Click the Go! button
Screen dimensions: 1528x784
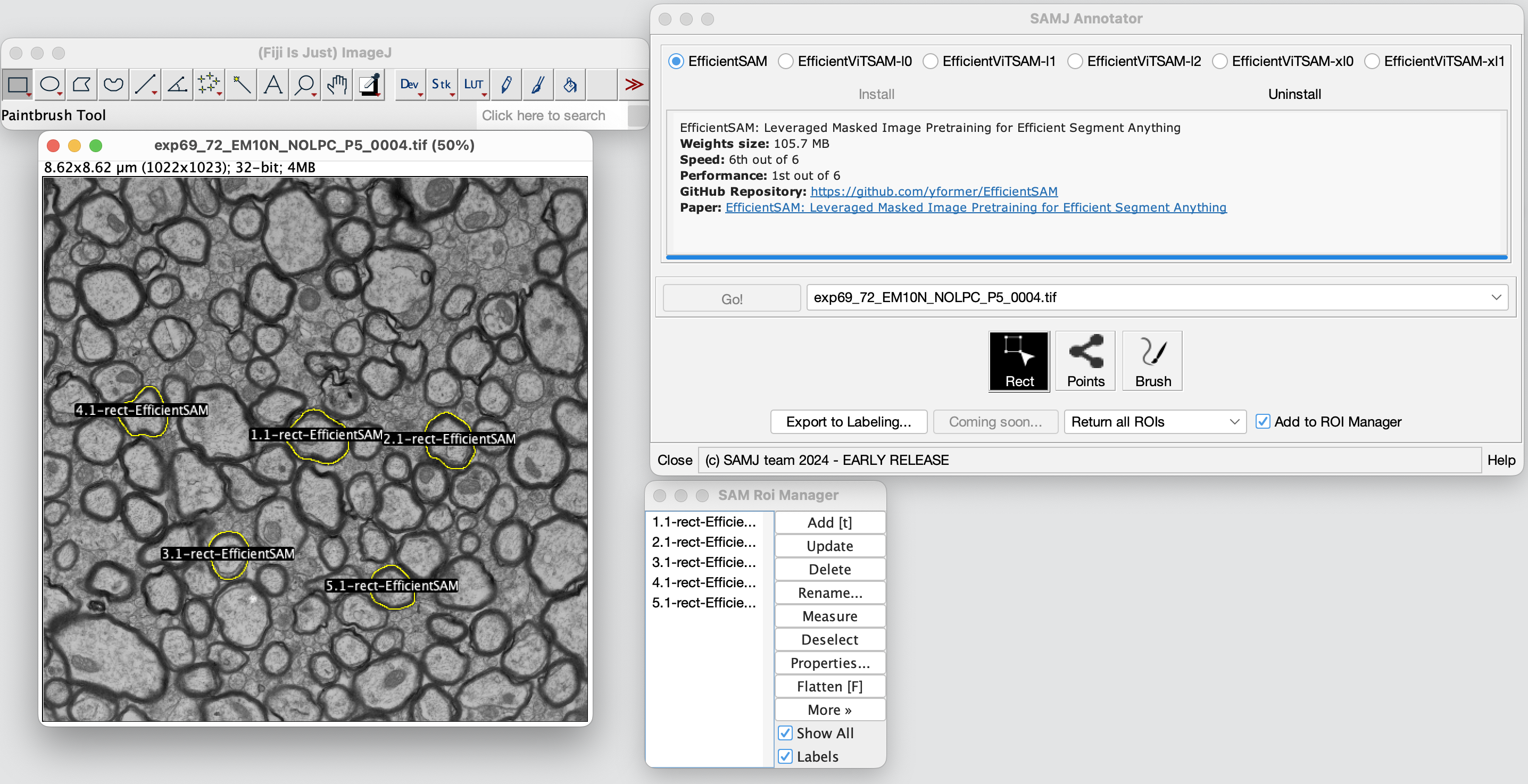click(732, 299)
